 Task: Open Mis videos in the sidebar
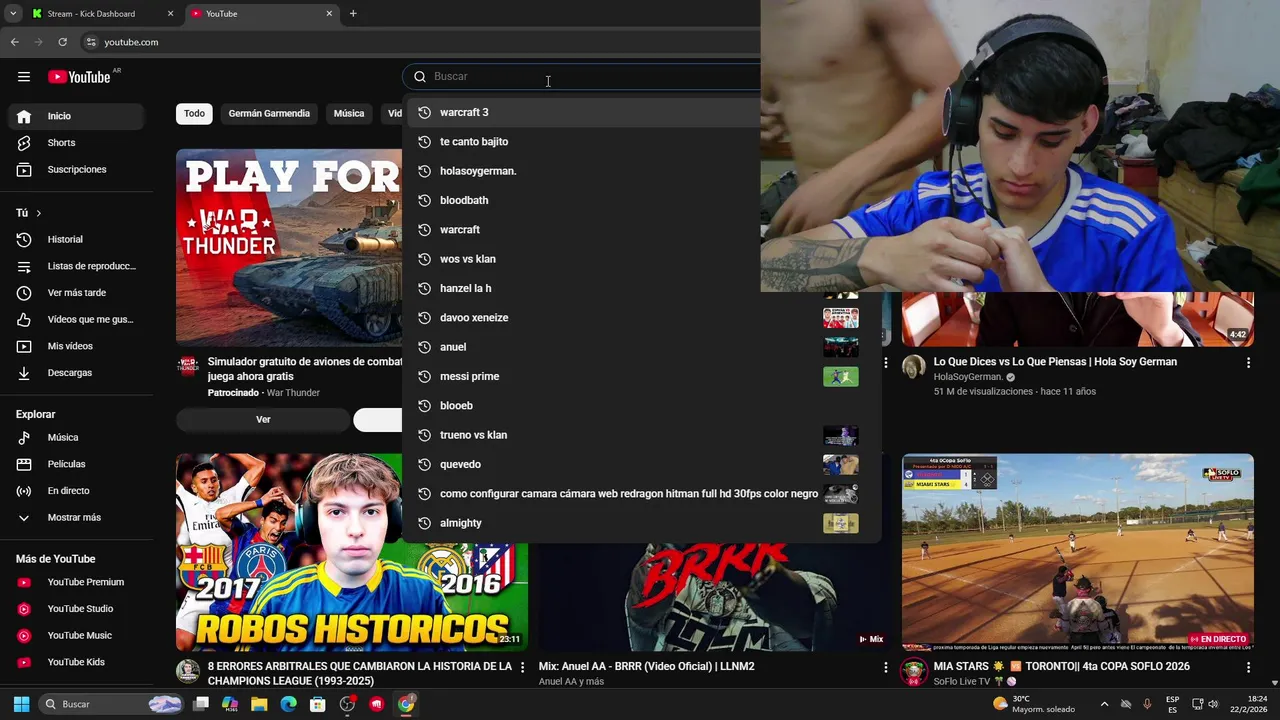click(76, 346)
